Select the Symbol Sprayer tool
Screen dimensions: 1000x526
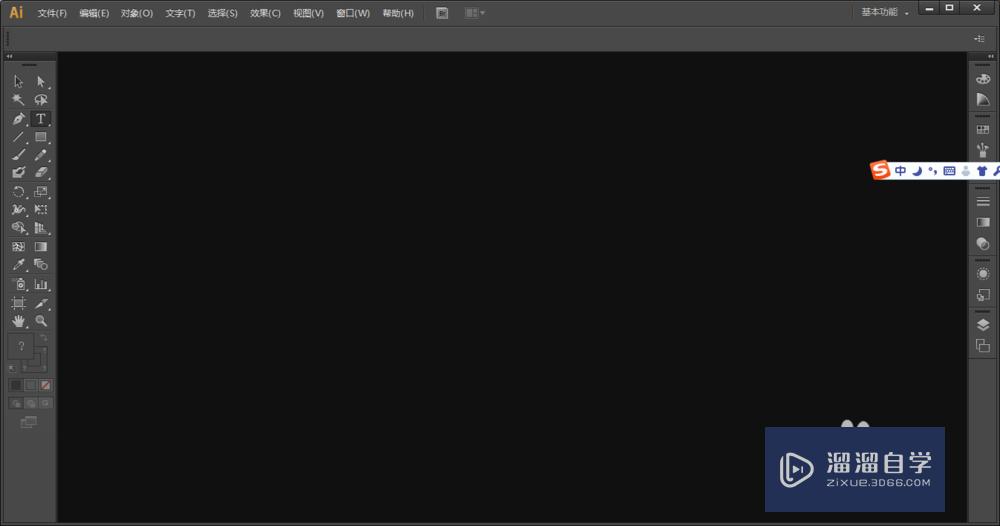[x=18, y=284]
